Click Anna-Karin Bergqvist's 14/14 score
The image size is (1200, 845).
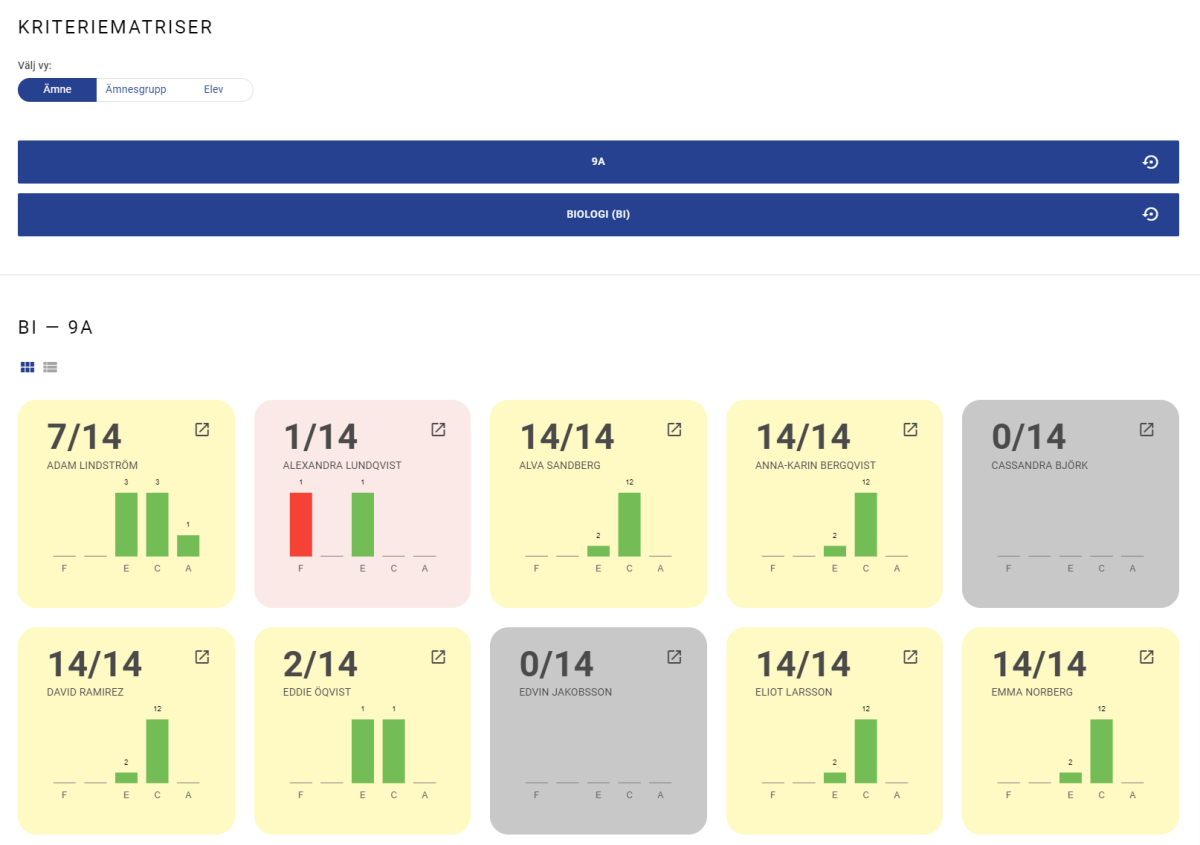pos(802,437)
